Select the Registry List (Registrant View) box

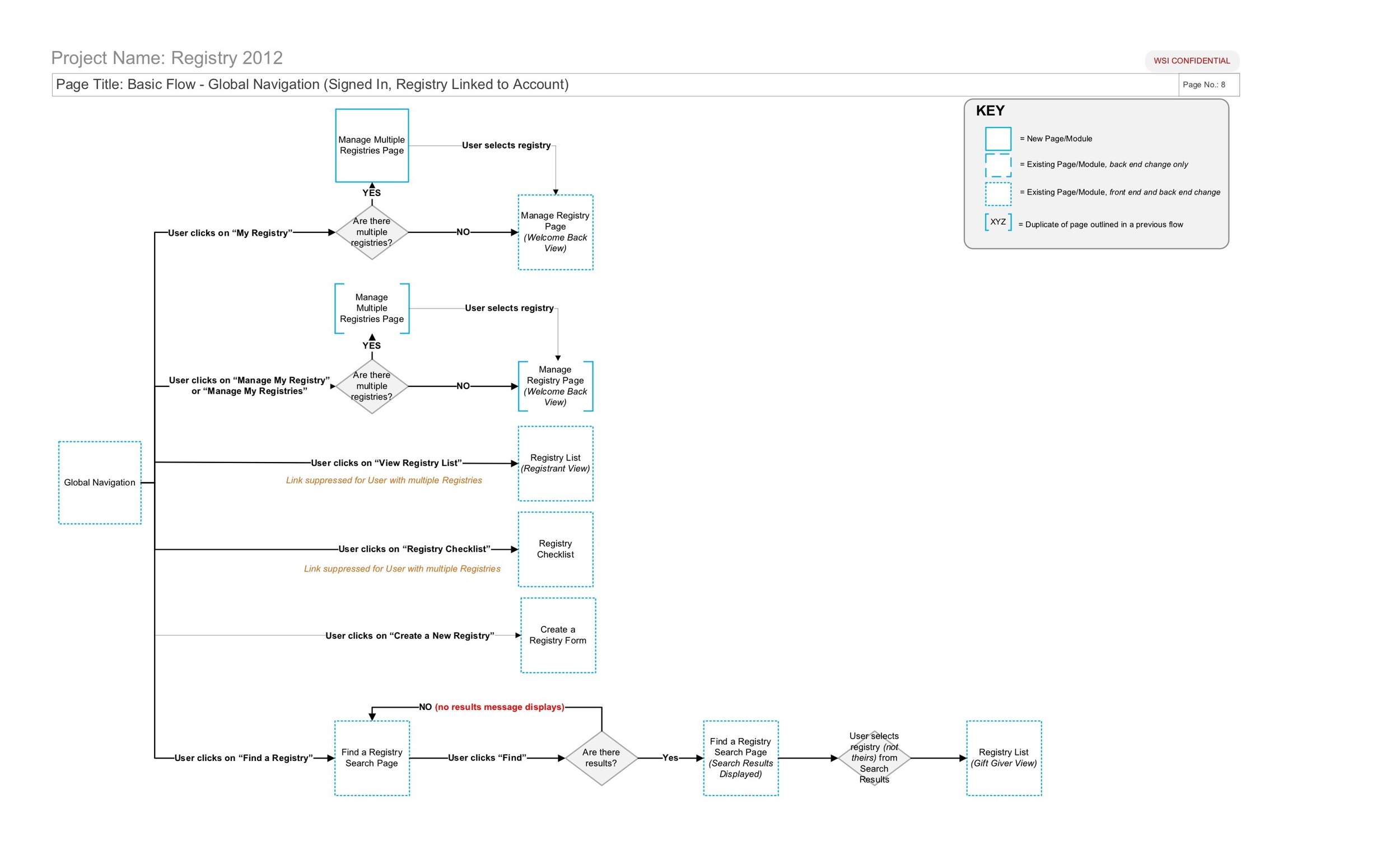pyautogui.click(x=555, y=463)
